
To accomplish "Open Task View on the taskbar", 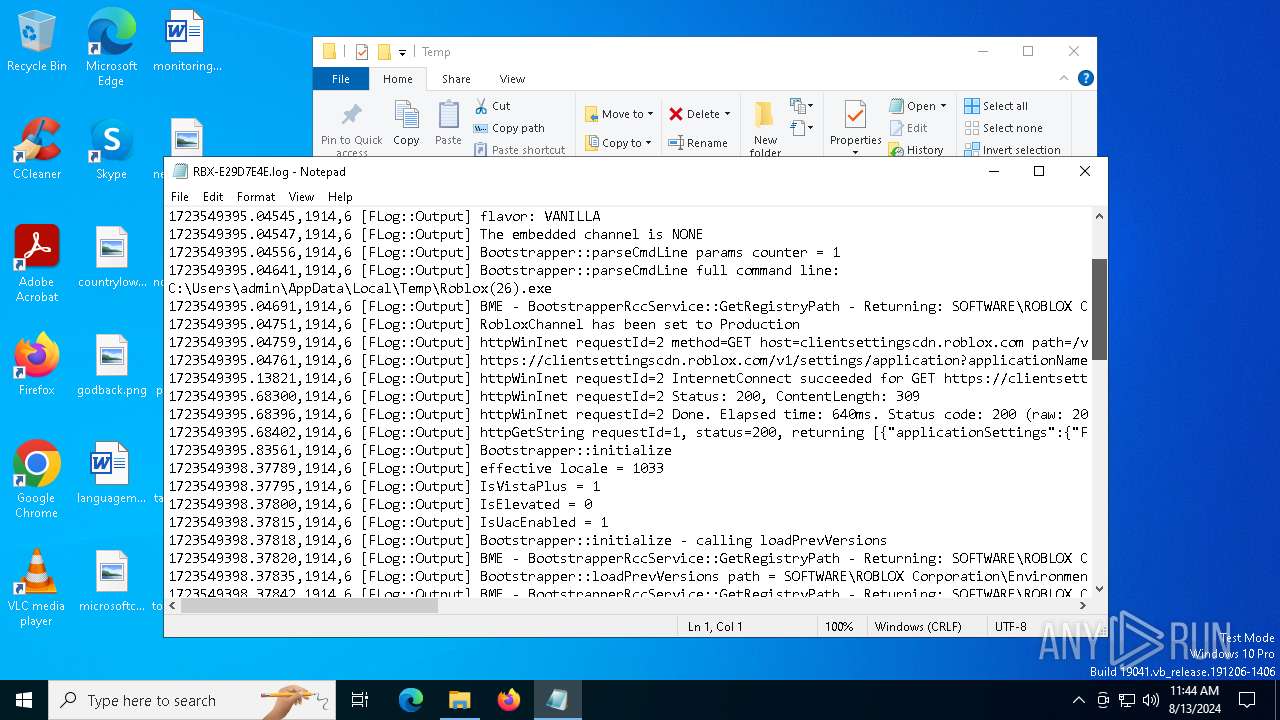I will [x=360, y=700].
